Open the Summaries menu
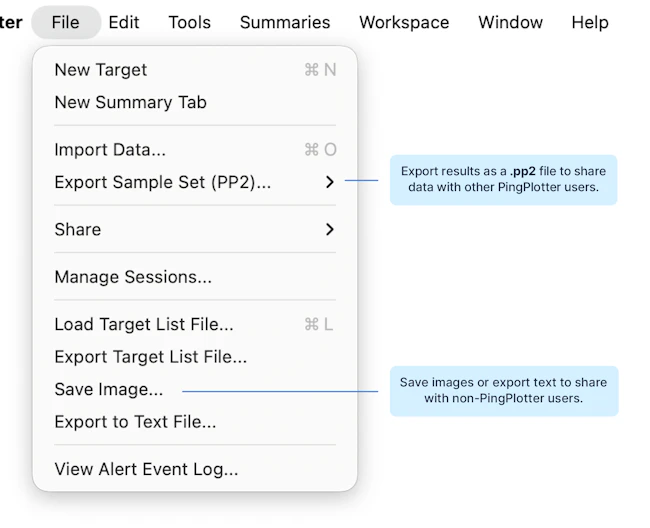Screen dimensions: 650x528 (285, 22)
